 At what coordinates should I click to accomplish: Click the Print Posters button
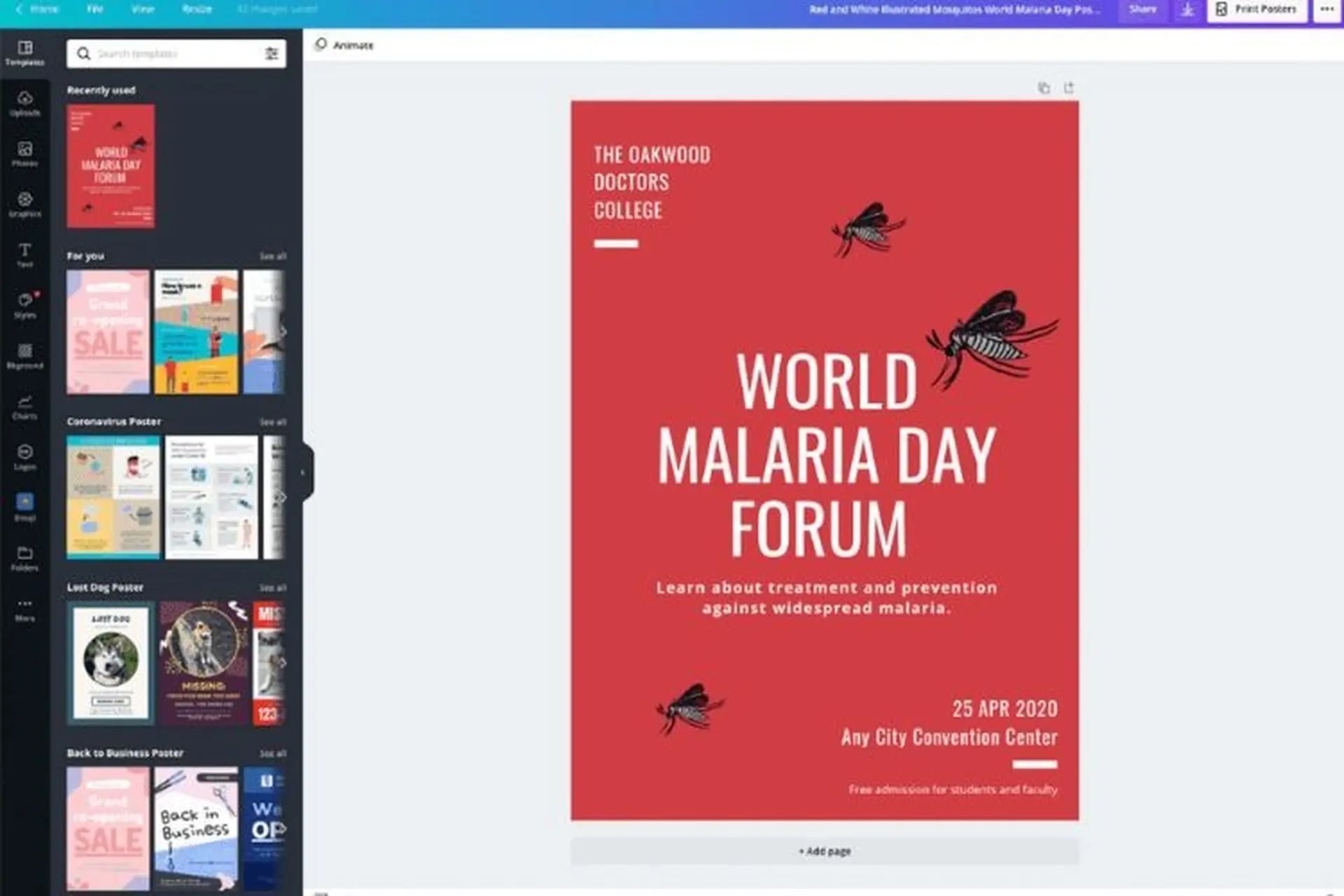[x=1257, y=10]
